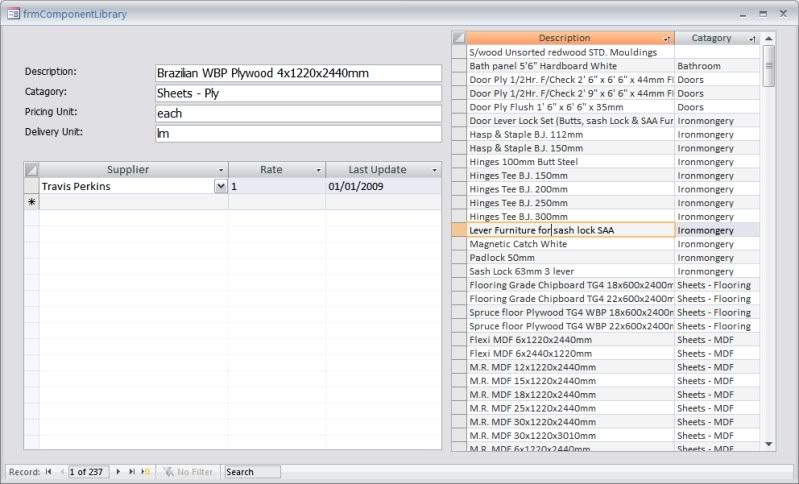Select Door Ply Flush 1' 6" x 6' 6" x 35mm

[x=570, y=107]
